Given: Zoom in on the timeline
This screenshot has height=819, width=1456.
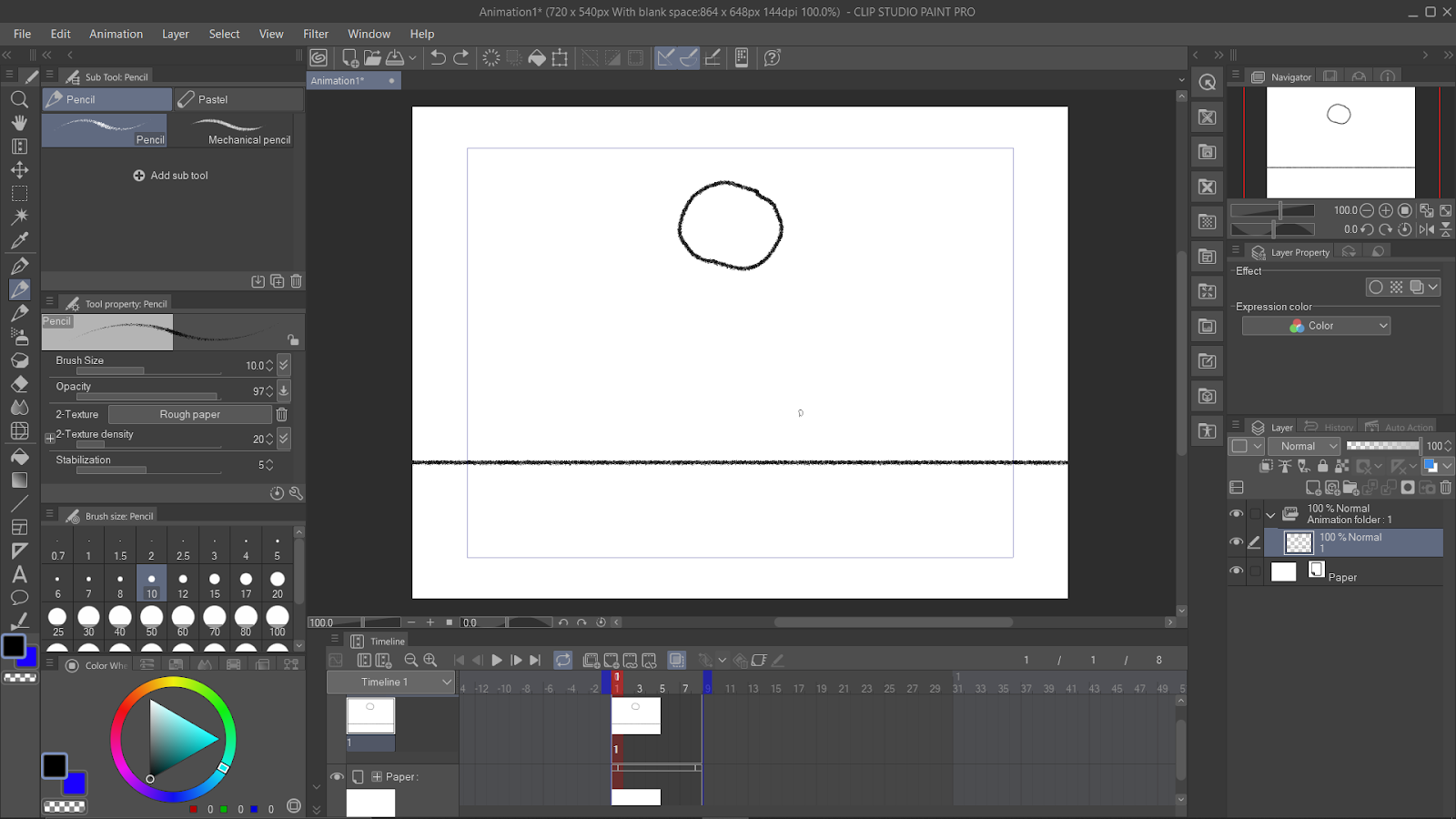Looking at the screenshot, I should (x=430, y=660).
